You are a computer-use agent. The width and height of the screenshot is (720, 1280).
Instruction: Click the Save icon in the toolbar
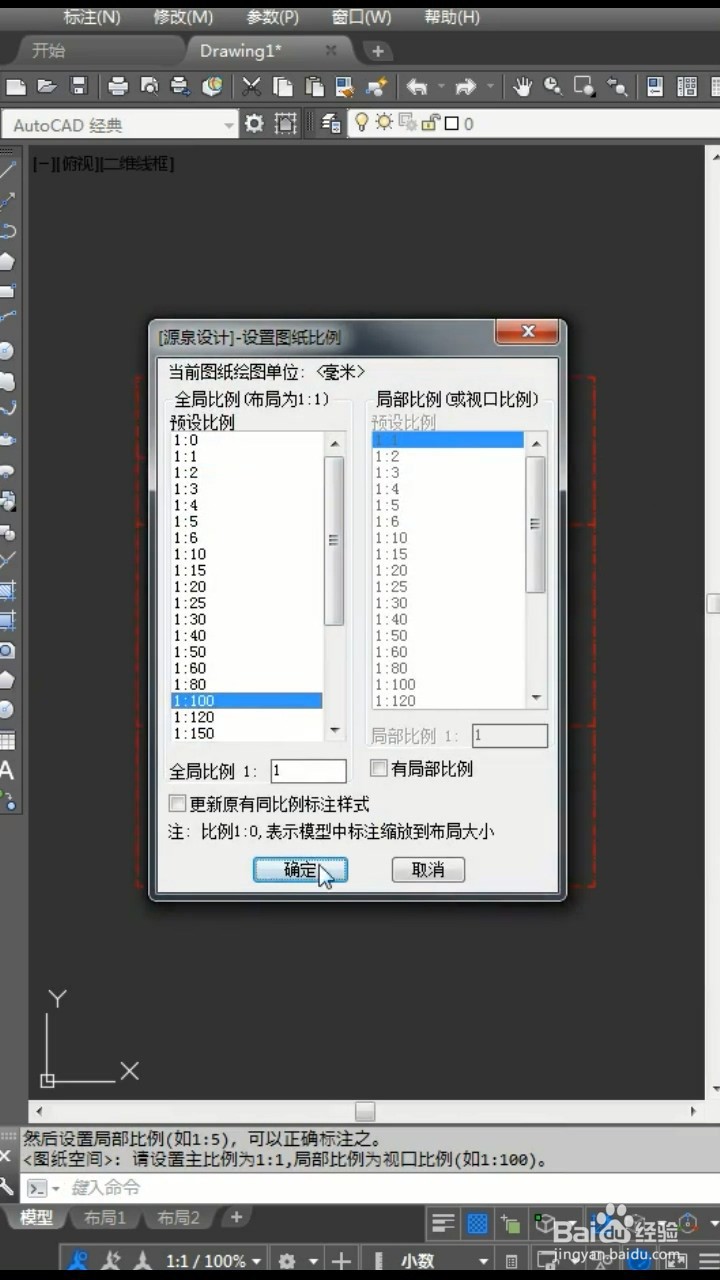[x=78, y=87]
